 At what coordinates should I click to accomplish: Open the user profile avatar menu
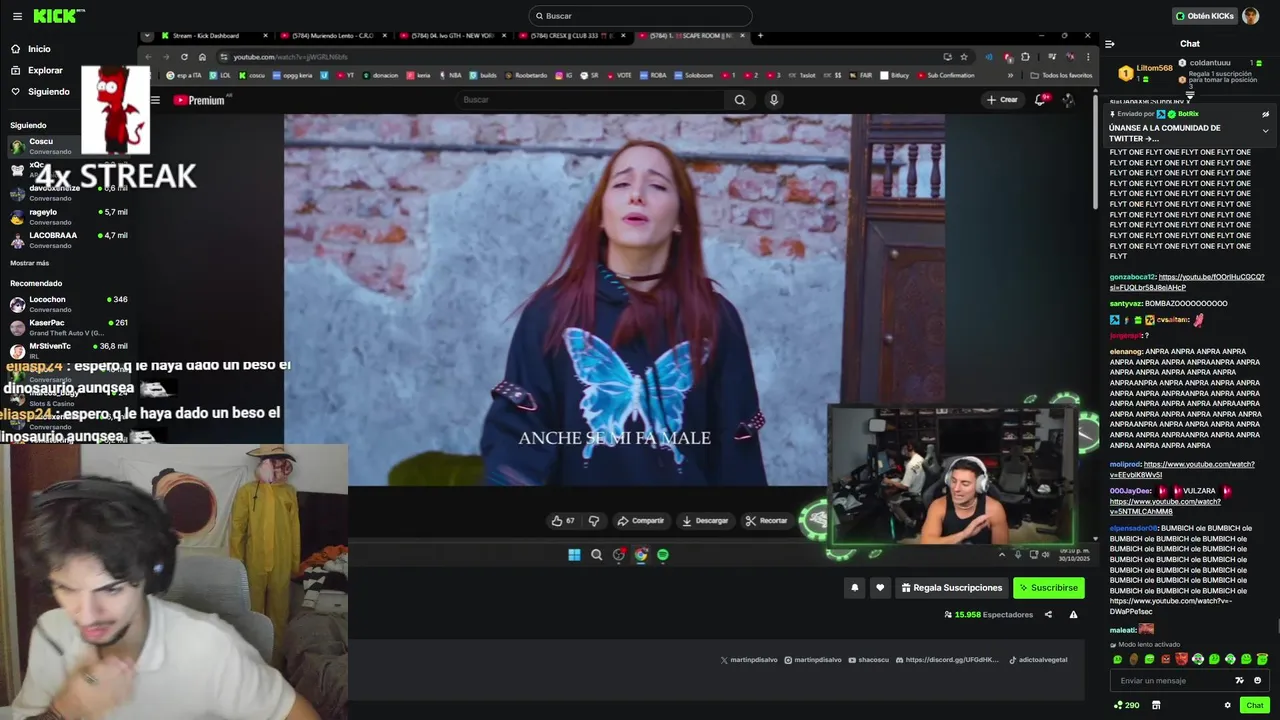(x=1251, y=16)
